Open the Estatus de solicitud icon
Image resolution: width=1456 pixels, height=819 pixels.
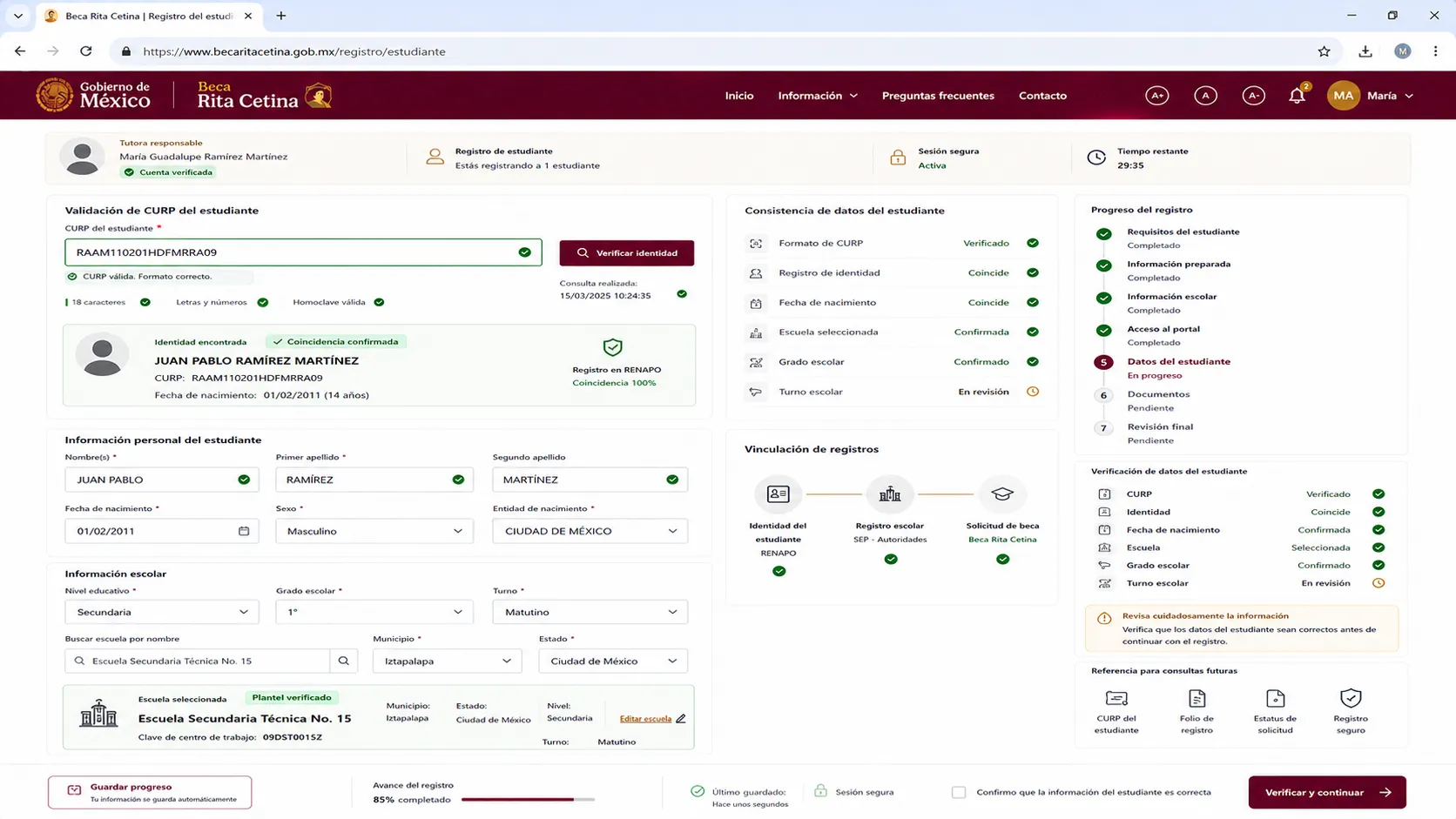tap(1275, 699)
